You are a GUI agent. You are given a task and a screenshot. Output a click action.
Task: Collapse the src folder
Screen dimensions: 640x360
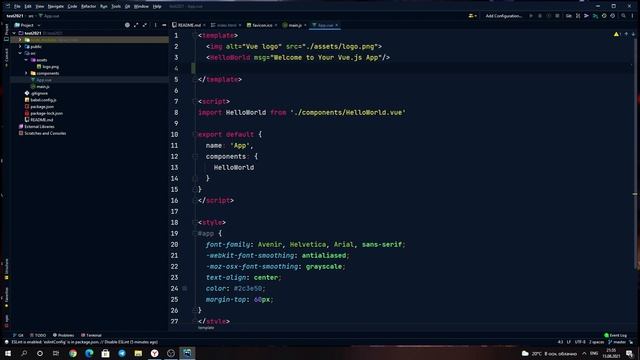click(x=20, y=53)
